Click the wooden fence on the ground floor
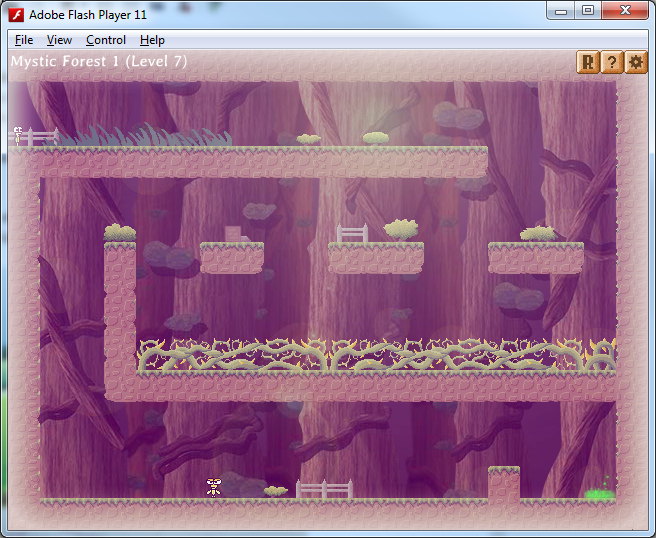Viewport: 656px width, 538px height. (x=324, y=489)
